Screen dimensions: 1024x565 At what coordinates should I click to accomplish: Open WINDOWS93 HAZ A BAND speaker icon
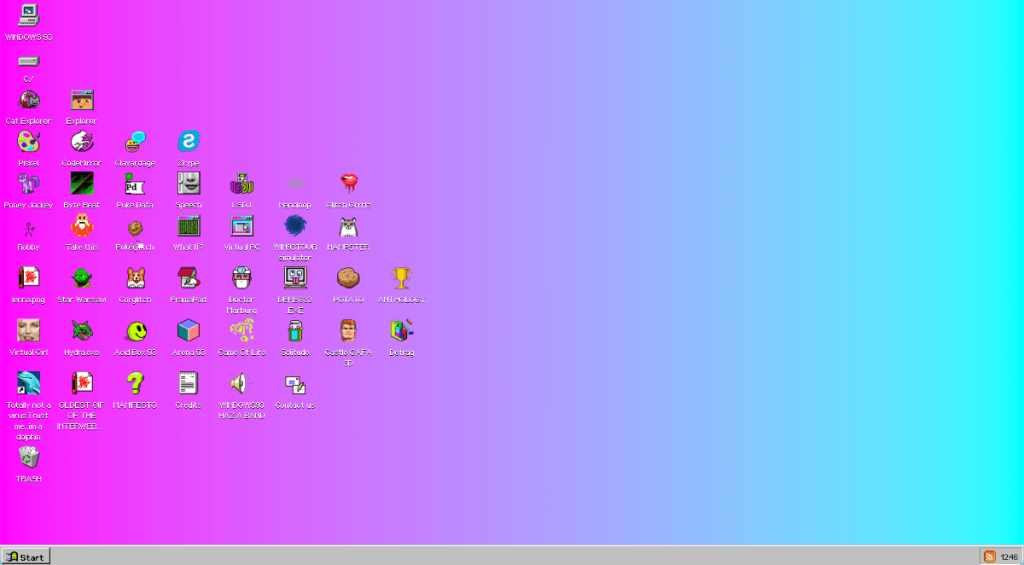coord(242,383)
